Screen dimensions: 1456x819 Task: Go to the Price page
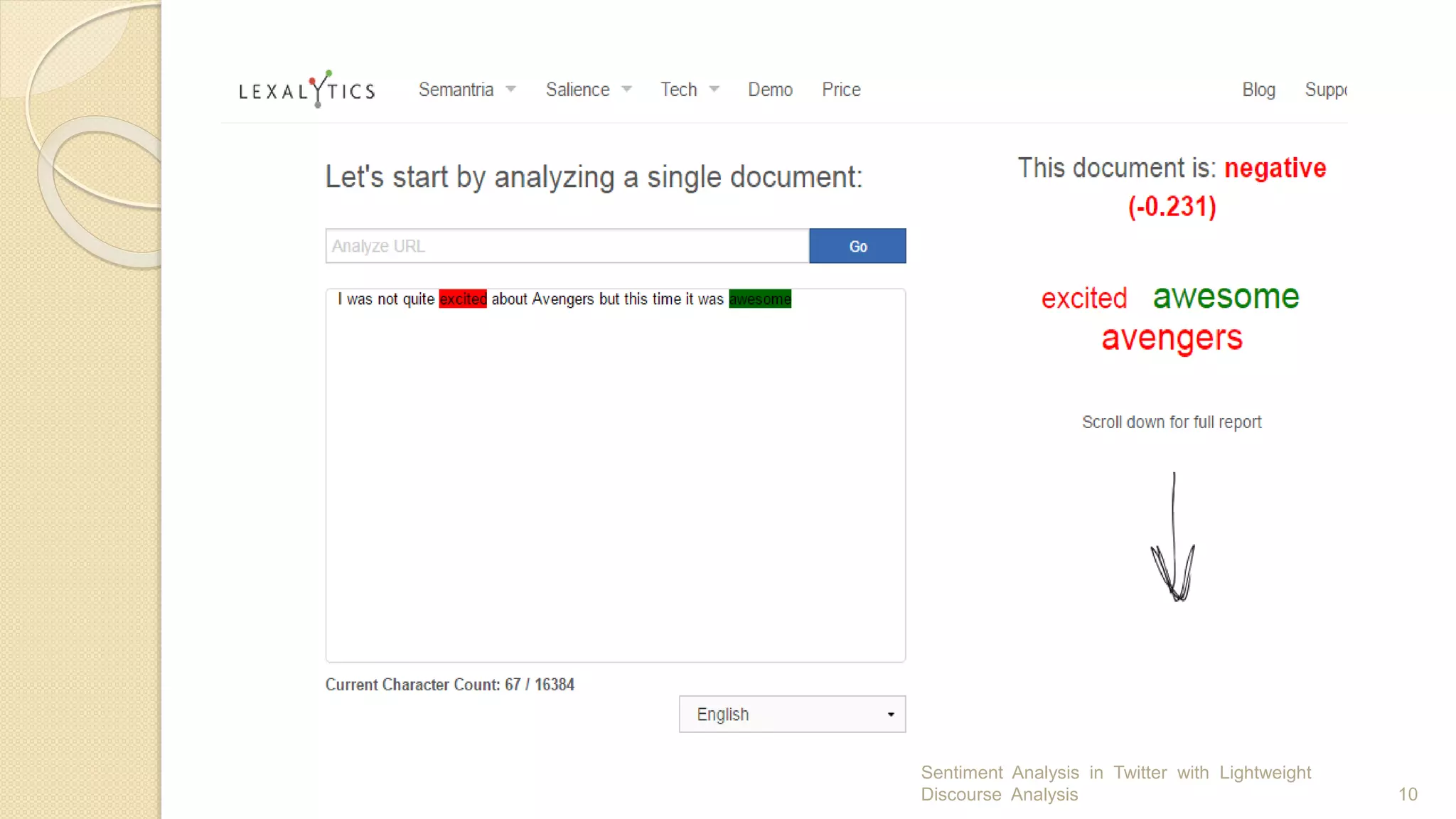(x=841, y=90)
